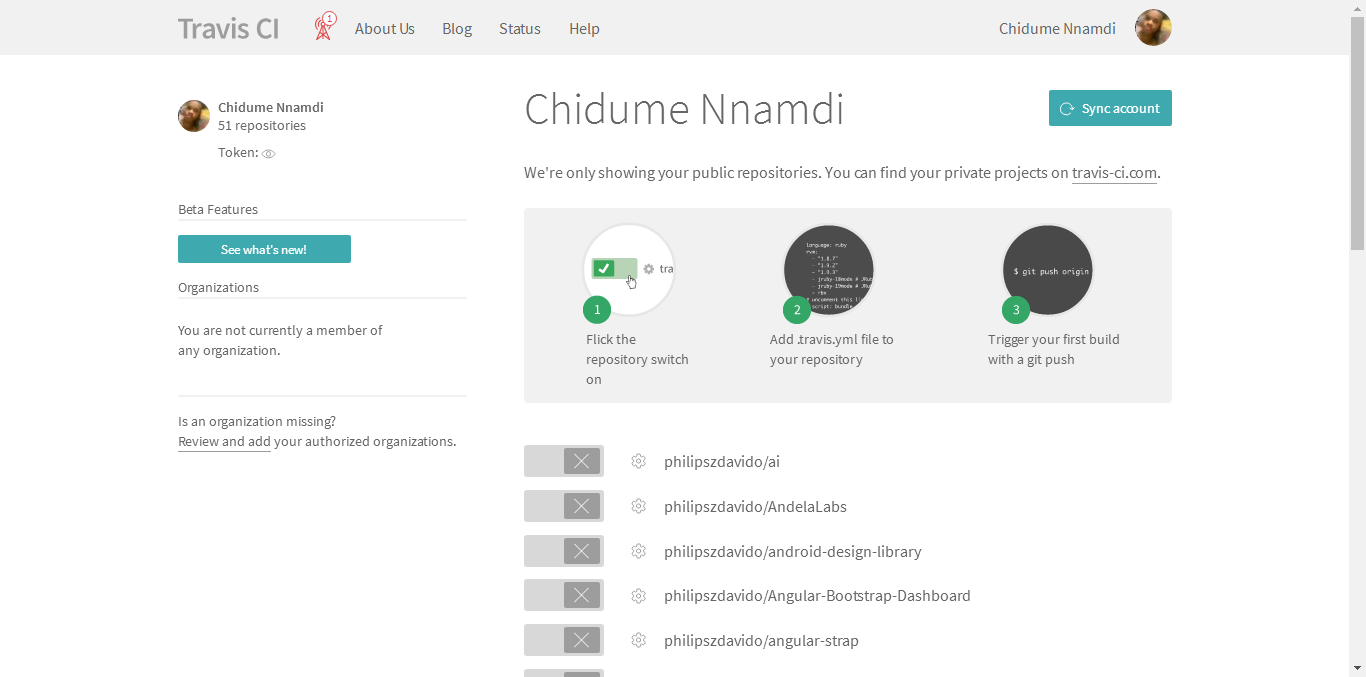Open Chidume Nnamdi account menu in header

pyautogui.click(x=1057, y=29)
